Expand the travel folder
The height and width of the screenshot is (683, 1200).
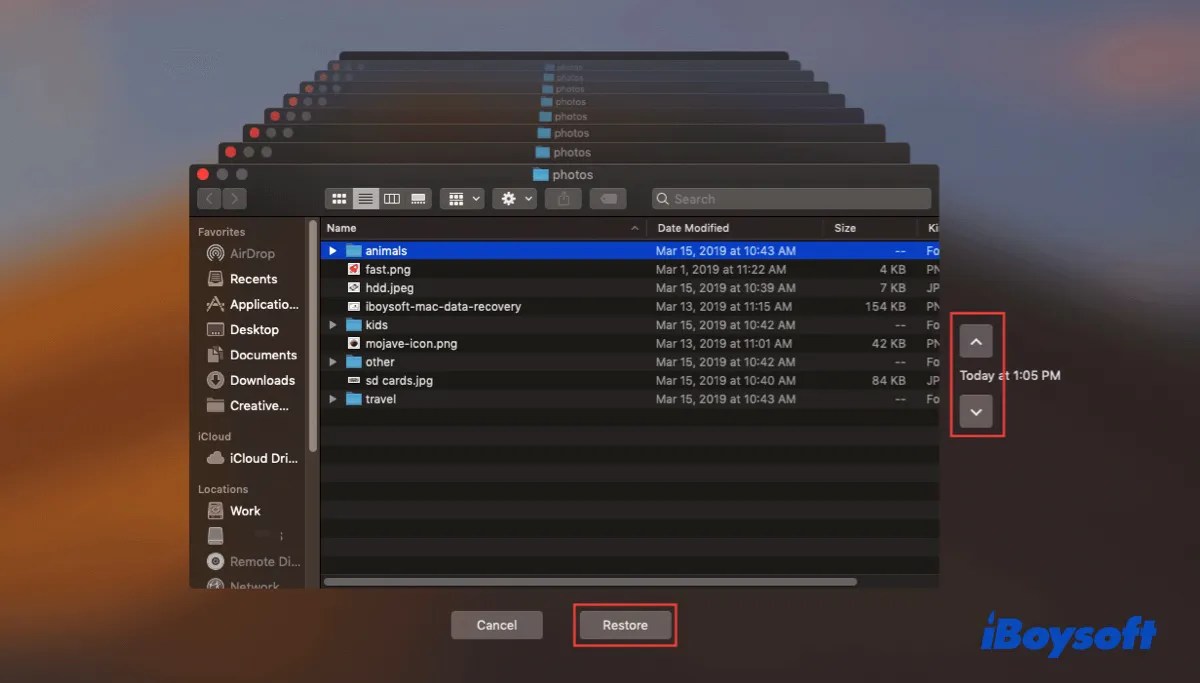(332, 398)
